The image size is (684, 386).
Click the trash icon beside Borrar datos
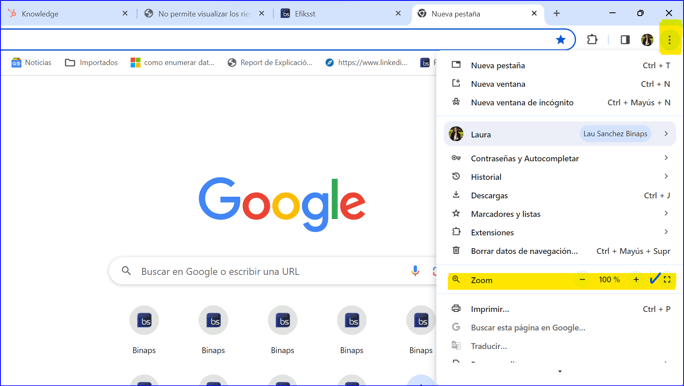pos(456,250)
